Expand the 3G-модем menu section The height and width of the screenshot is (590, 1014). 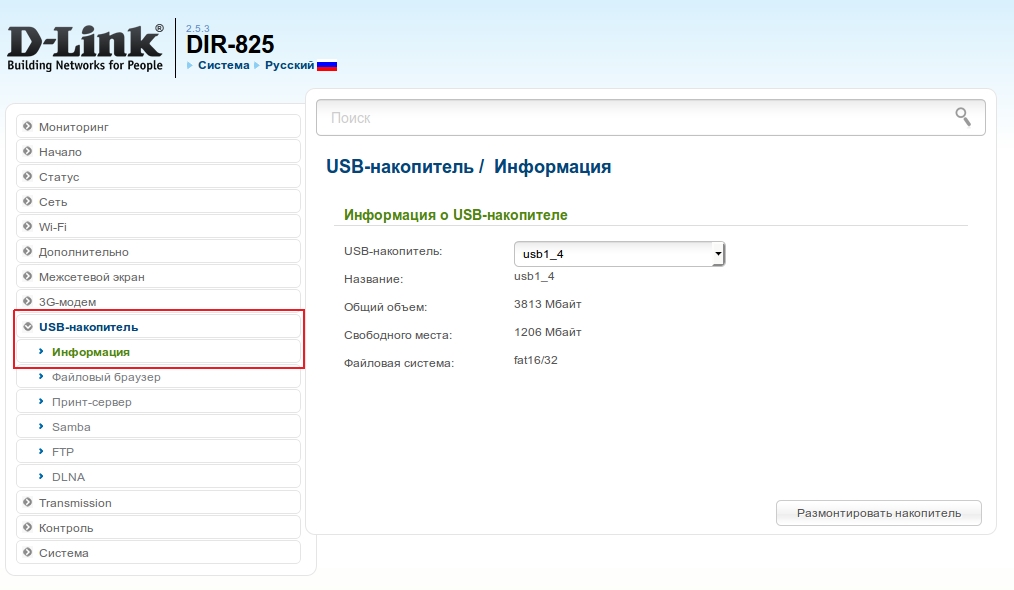(68, 302)
